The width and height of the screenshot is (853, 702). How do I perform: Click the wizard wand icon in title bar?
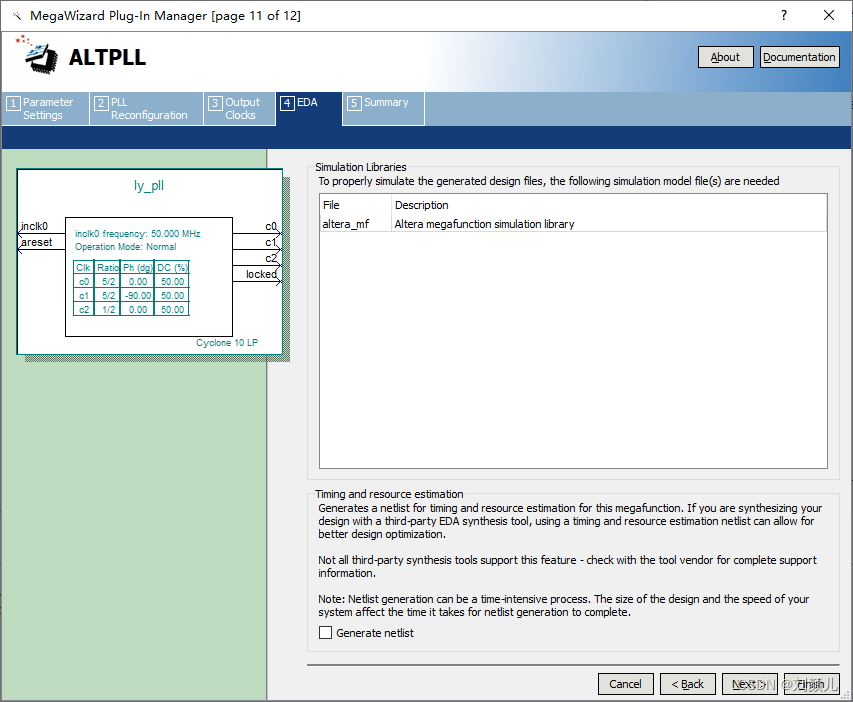click(x=17, y=16)
